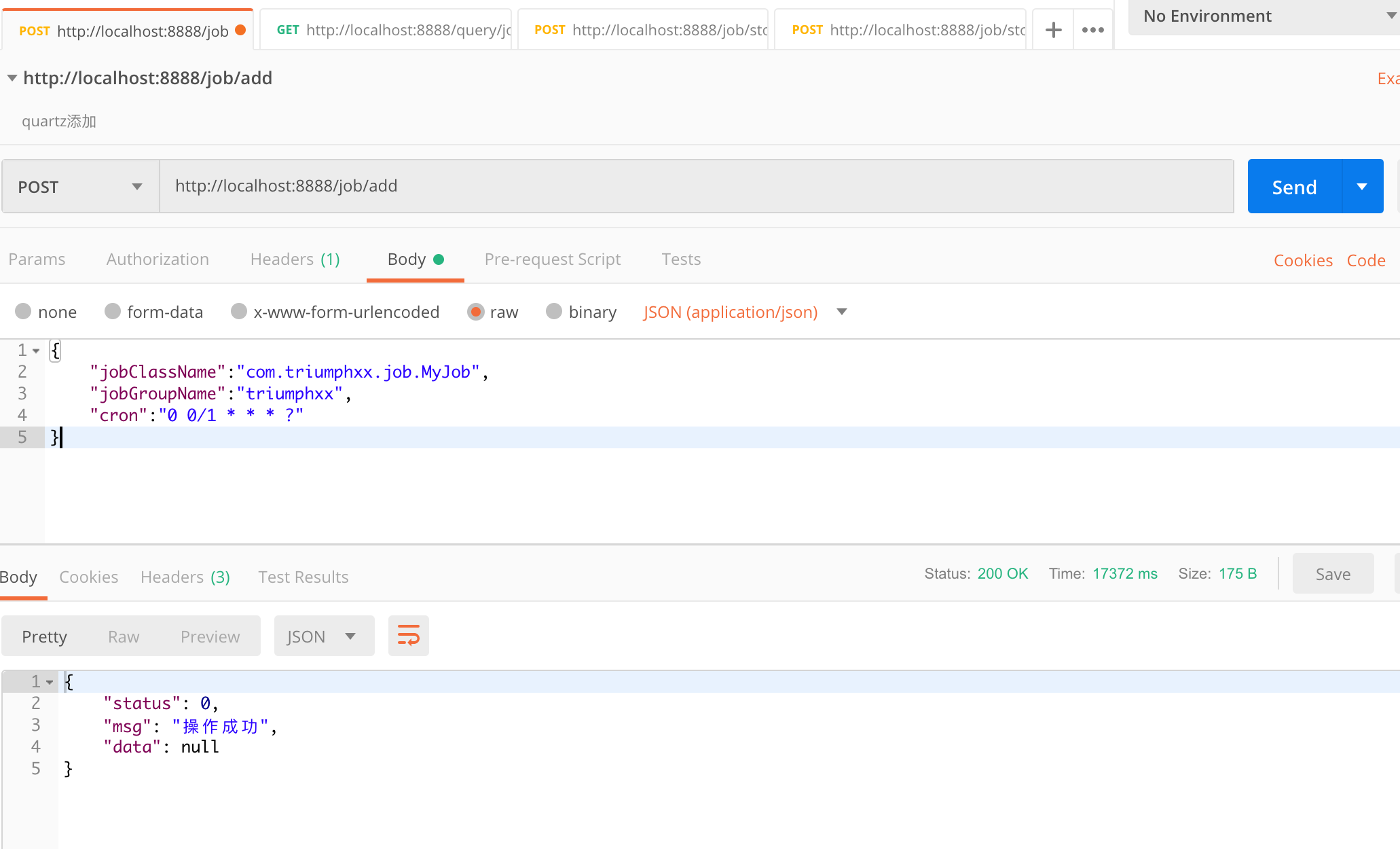Click the request name http://localhost:8888/job/add
Viewport: 1400px width, 849px height.
(147, 78)
